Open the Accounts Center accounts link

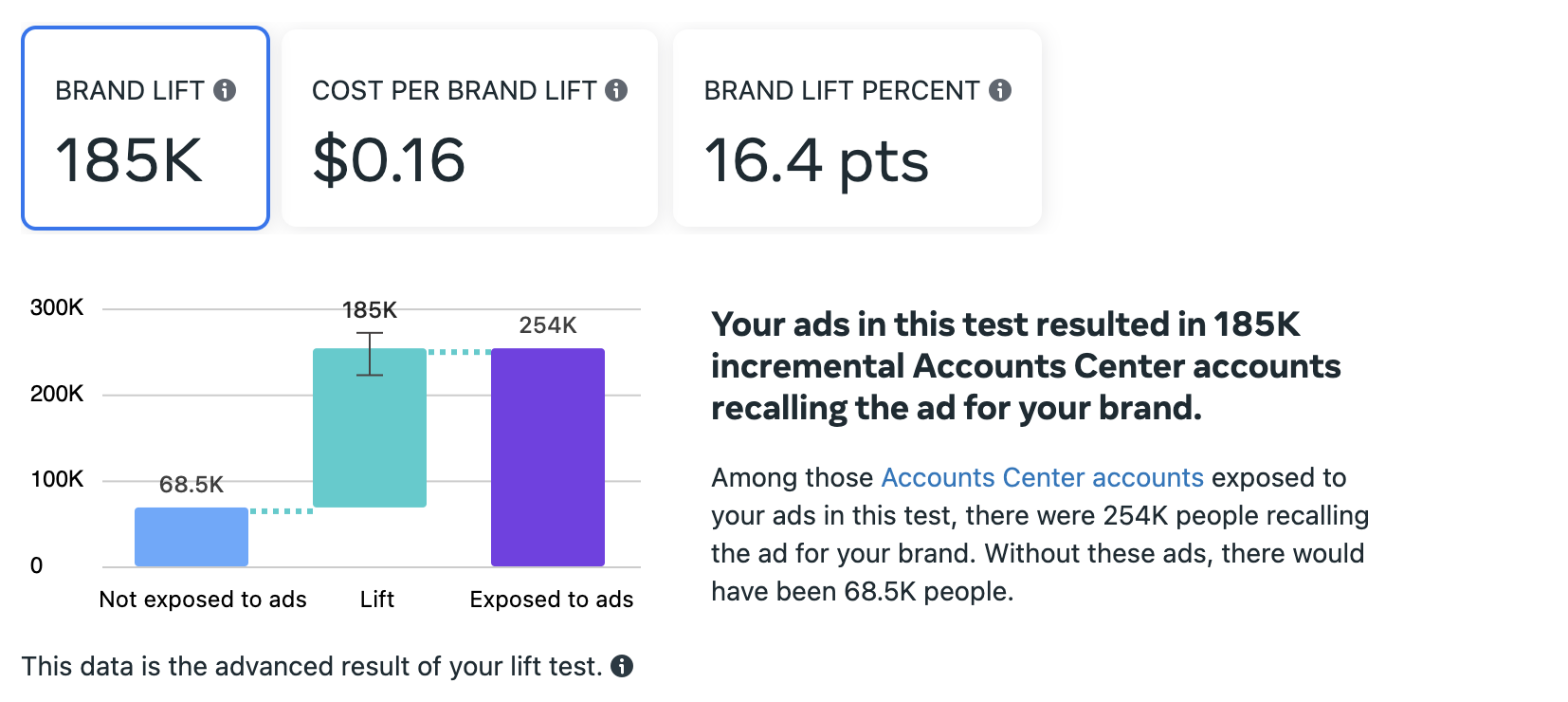click(1043, 477)
